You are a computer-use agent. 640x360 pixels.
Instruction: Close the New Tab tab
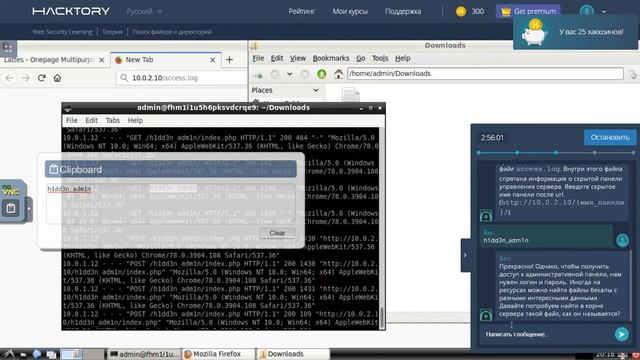213,60
